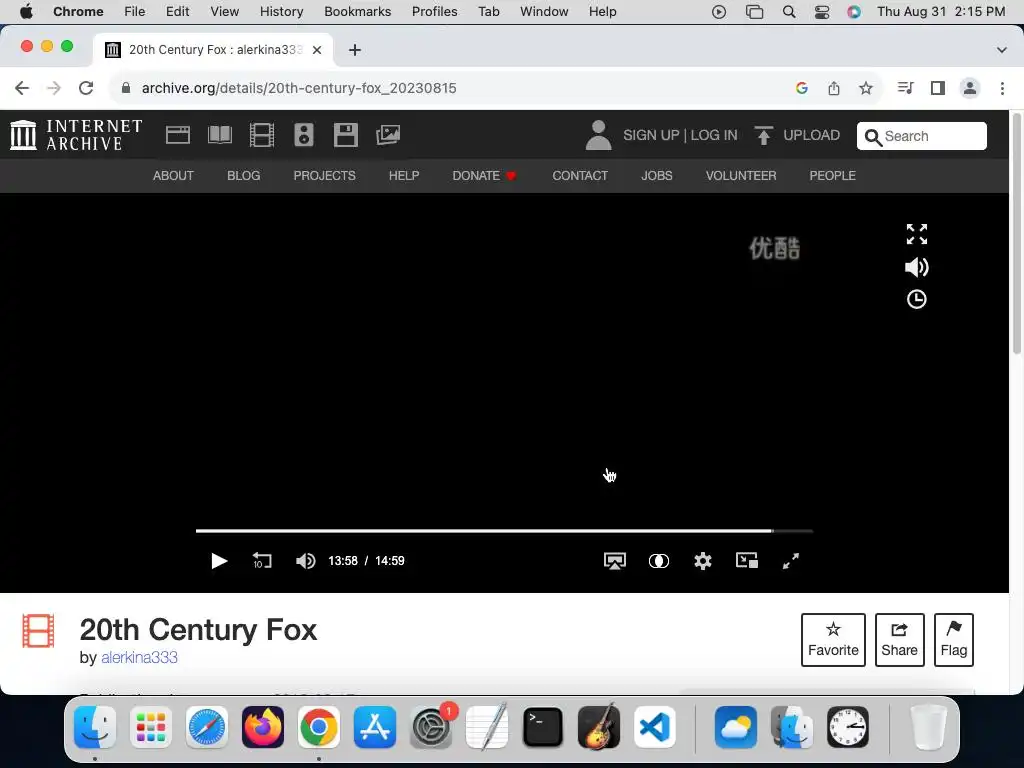
Task: Open the Web (Wayback Machine) icon
Action: point(178,135)
